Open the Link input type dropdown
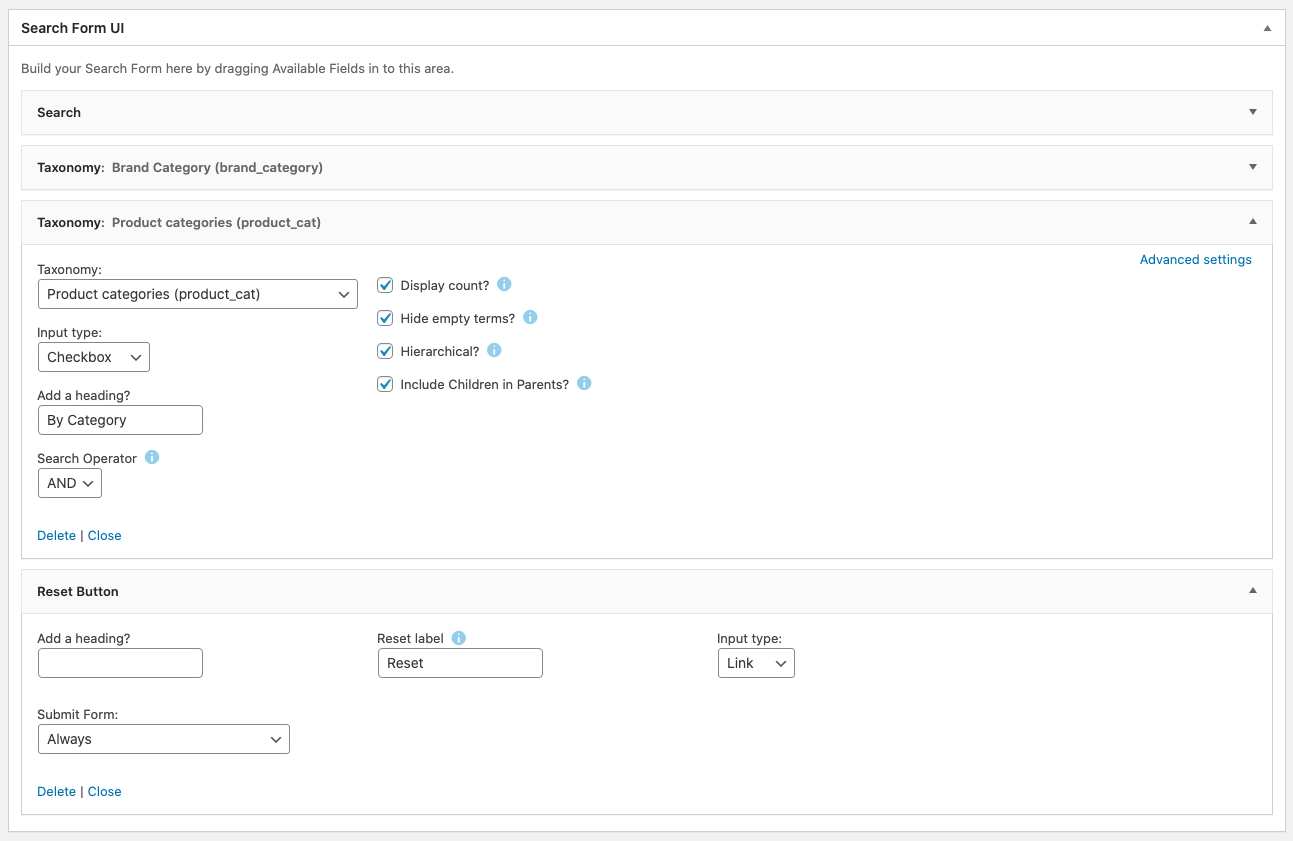This screenshot has width=1293, height=841. (756, 663)
